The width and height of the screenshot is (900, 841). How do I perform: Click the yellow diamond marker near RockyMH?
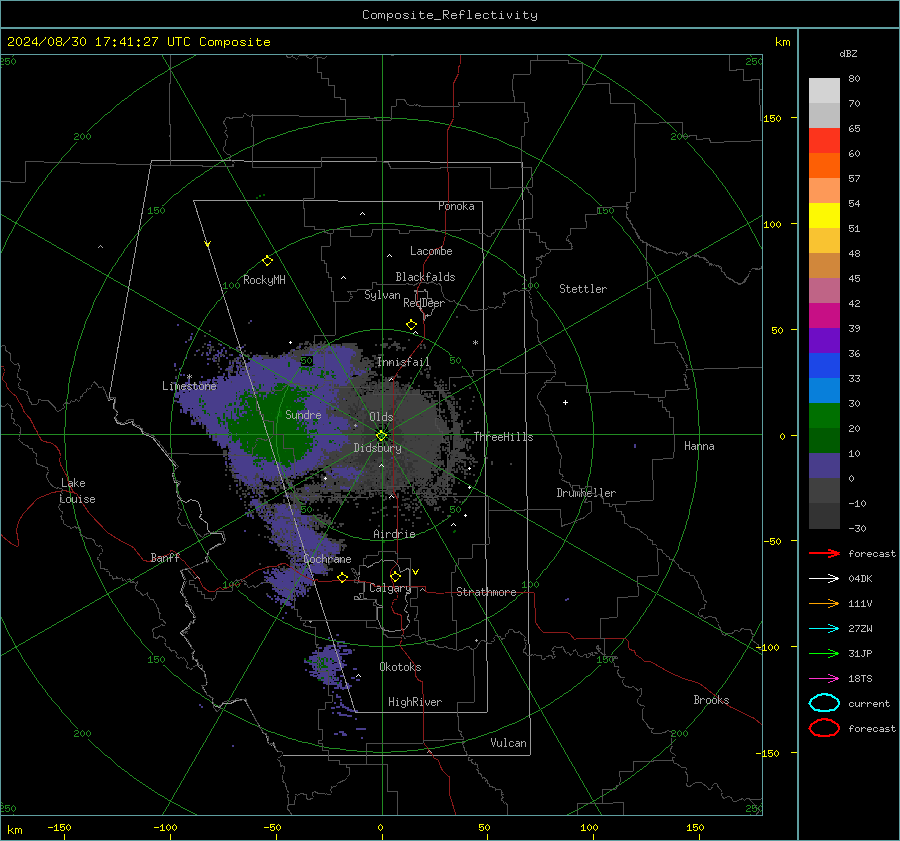coord(267,261)
